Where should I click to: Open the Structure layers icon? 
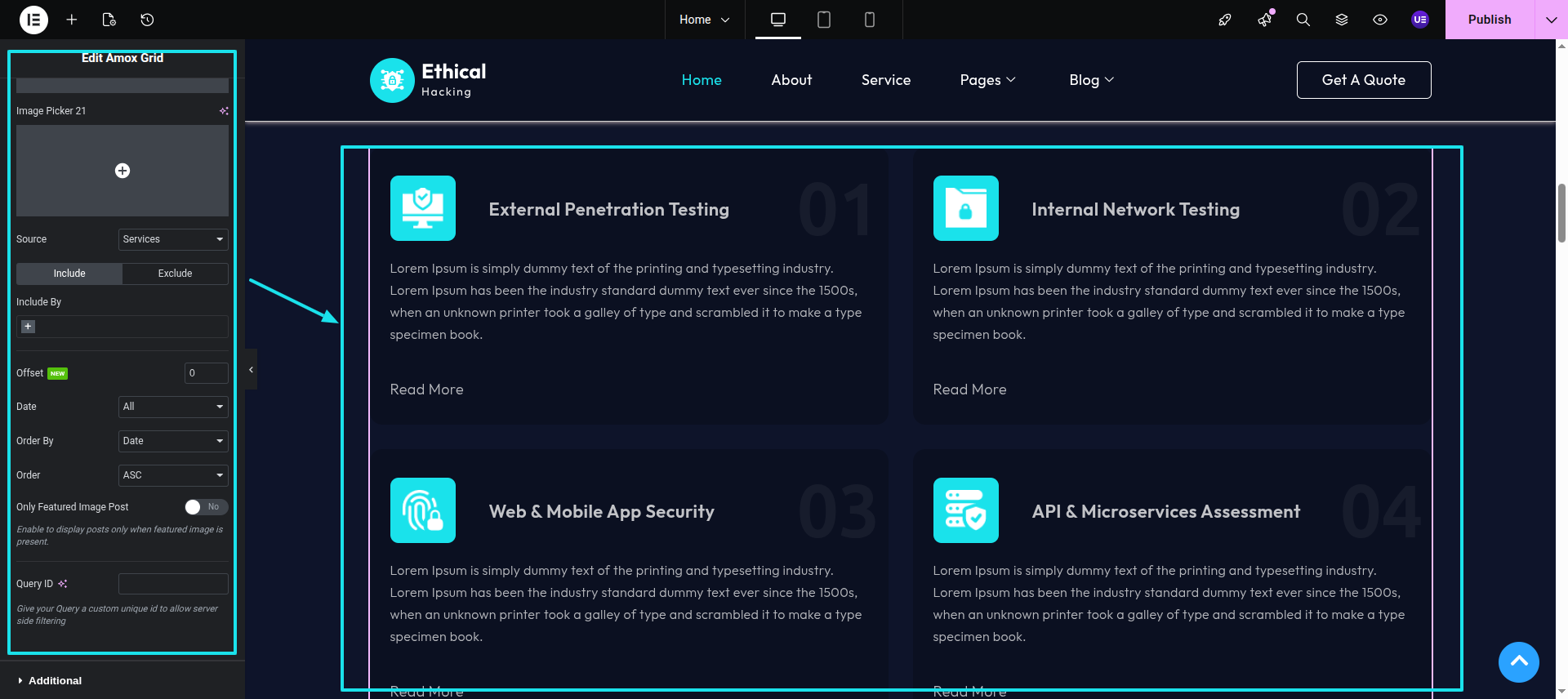1341,20
